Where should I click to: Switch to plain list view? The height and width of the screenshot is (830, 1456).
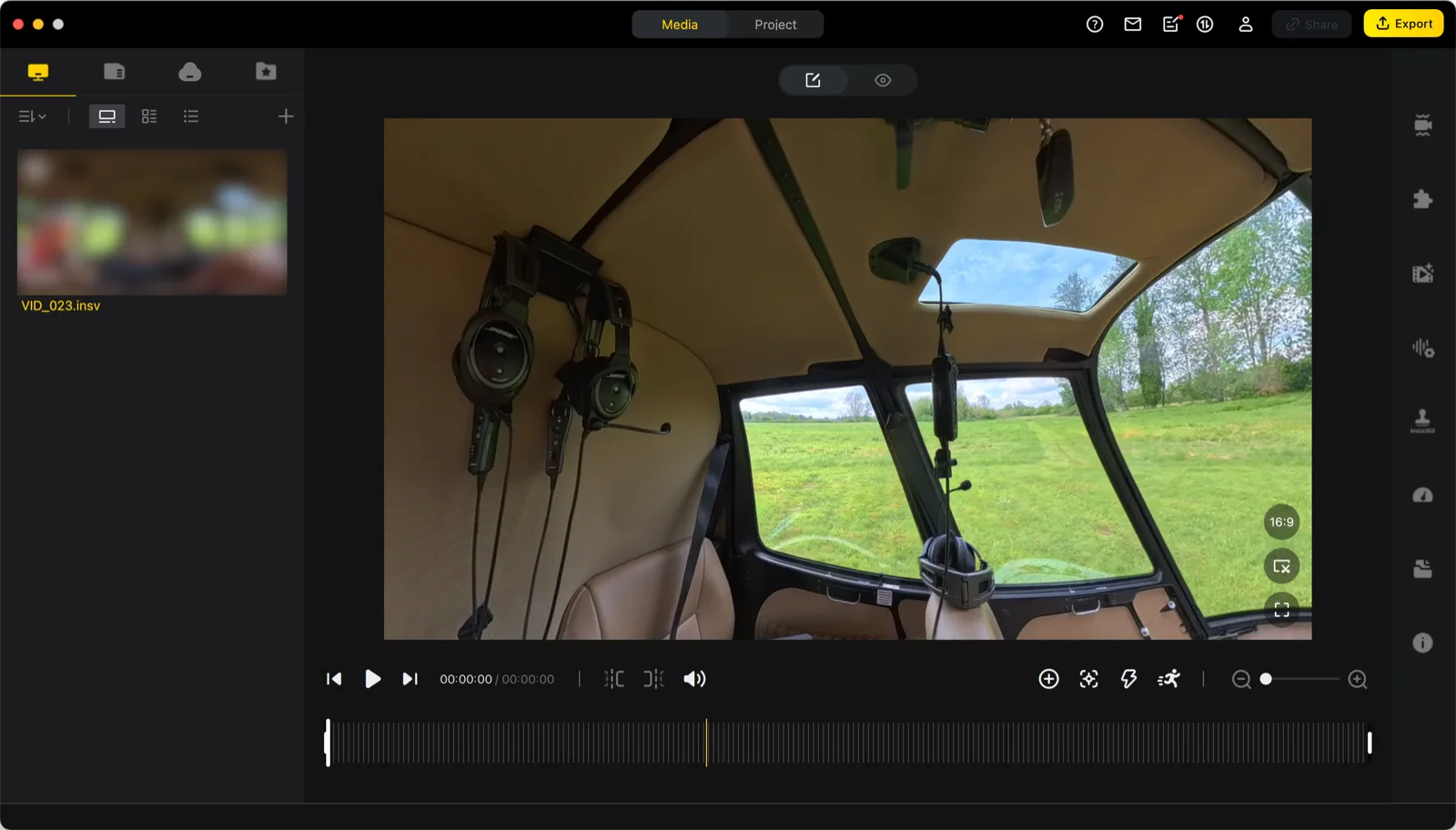[x=190, y=116]
